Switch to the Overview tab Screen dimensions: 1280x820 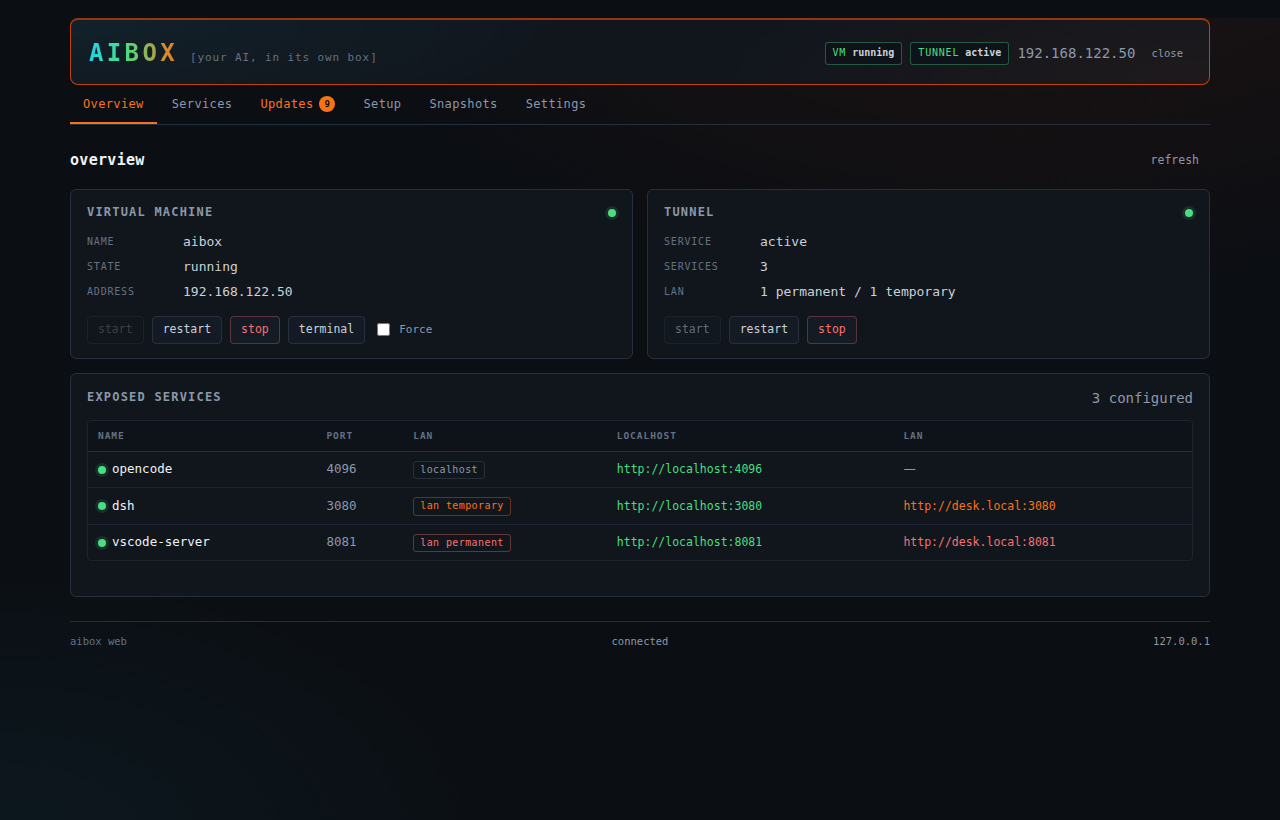click(x=113, y=104)
